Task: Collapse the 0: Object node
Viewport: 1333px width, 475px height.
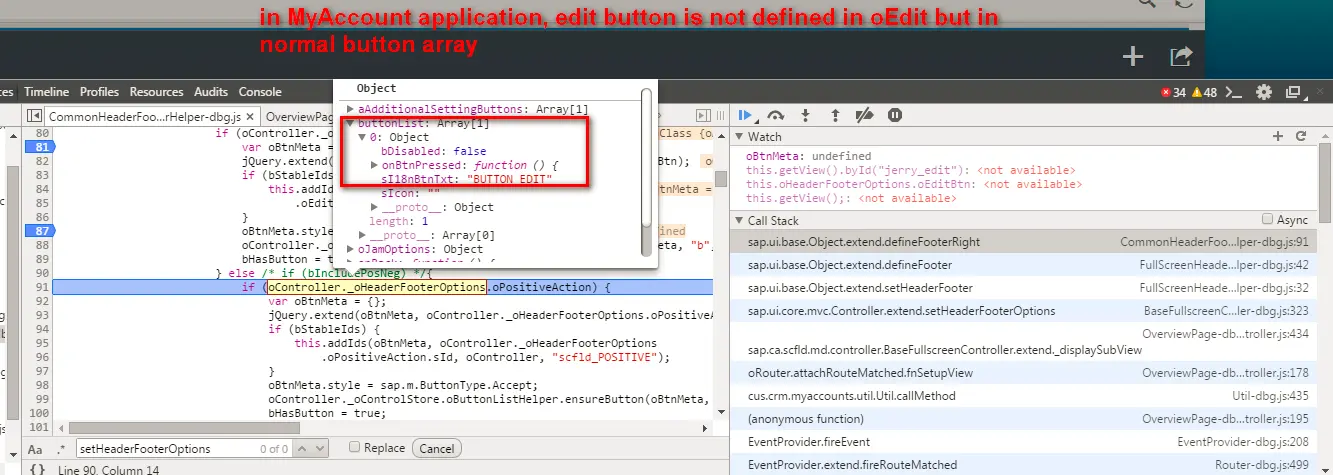Action: tap(362, 137)
